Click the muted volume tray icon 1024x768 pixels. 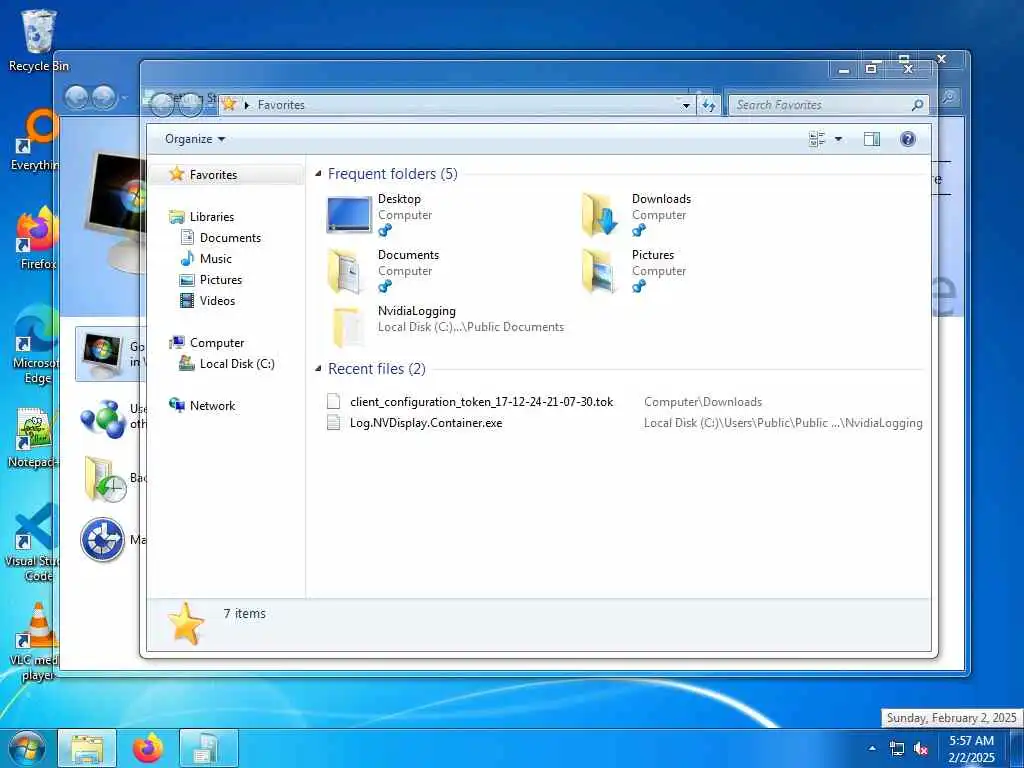[921, 748]
